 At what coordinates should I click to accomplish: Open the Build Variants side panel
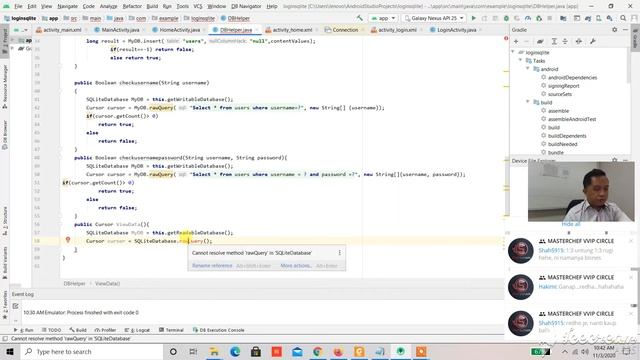coord(5,263)
